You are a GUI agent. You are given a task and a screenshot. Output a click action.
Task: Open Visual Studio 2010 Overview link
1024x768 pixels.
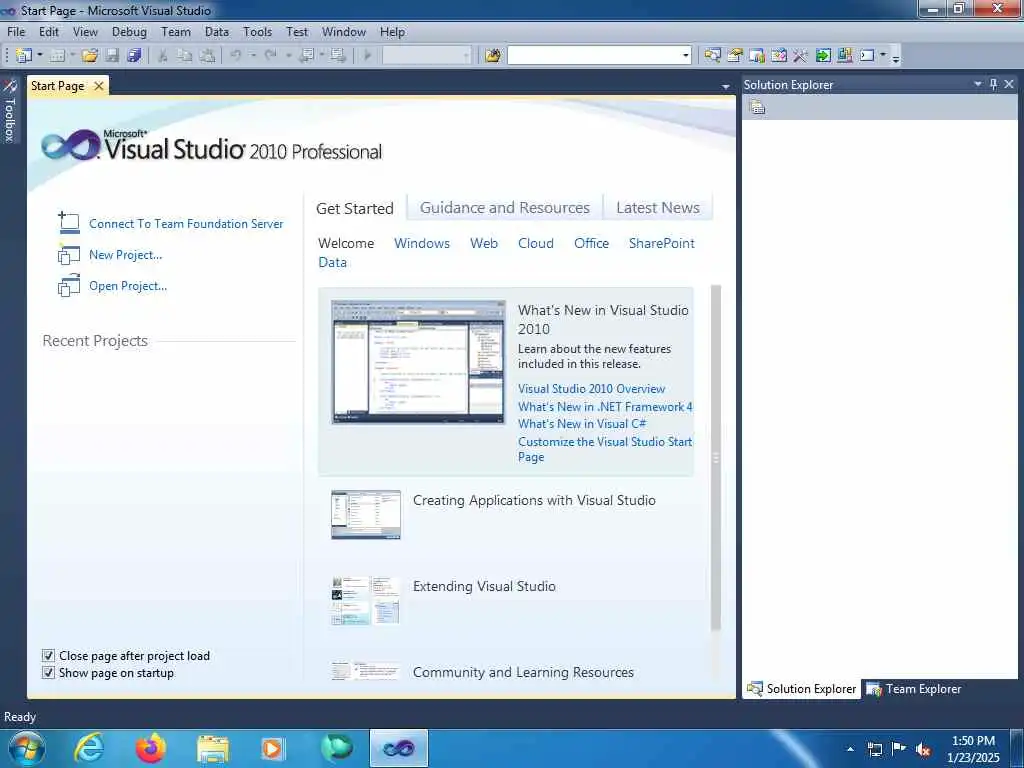(591, 389)
